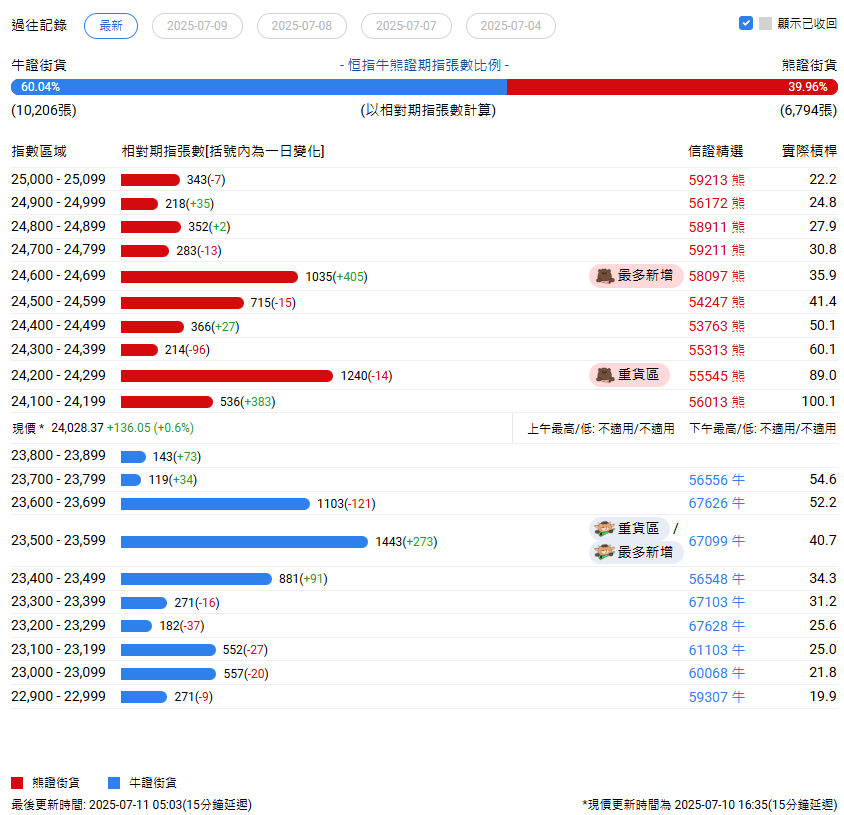Open warrant 55313 熊 link
Viewport: 844px width, 815px height.
716,350
